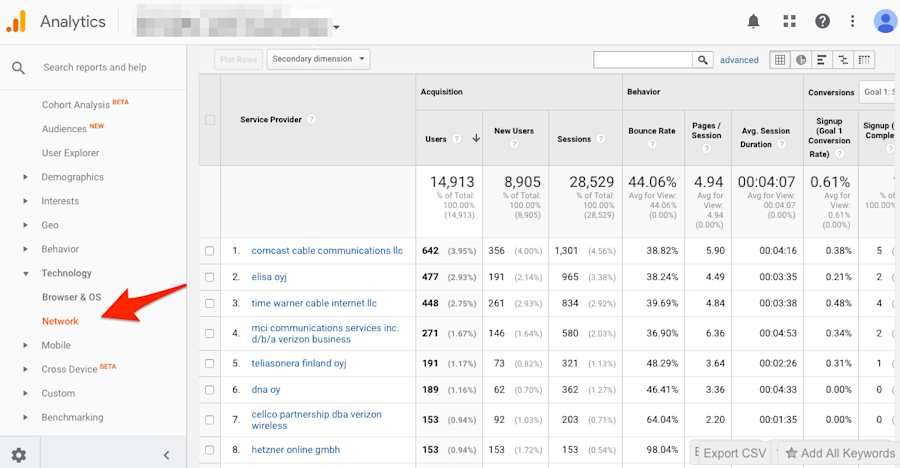900x468 pixels.
Task: Open the notifications bell
Action: coord(753,22)
